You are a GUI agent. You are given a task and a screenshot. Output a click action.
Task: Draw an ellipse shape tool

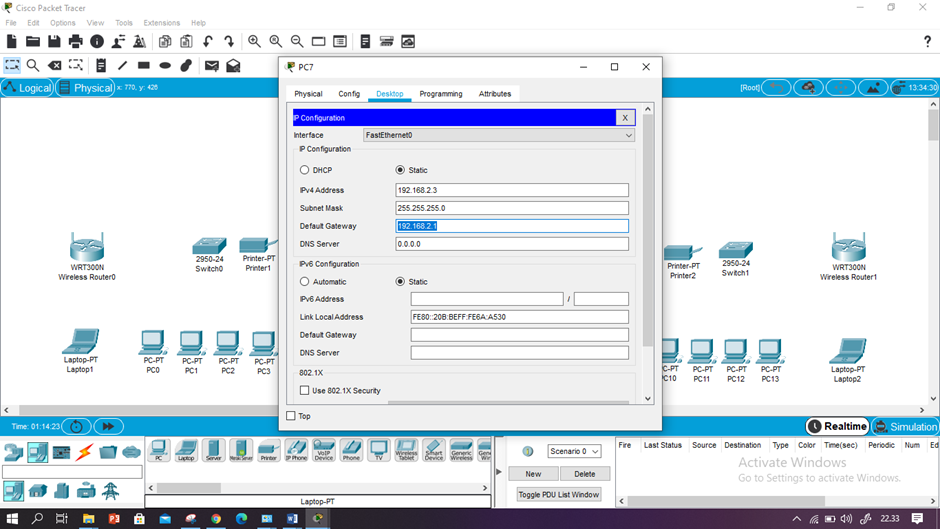[165, 65]
